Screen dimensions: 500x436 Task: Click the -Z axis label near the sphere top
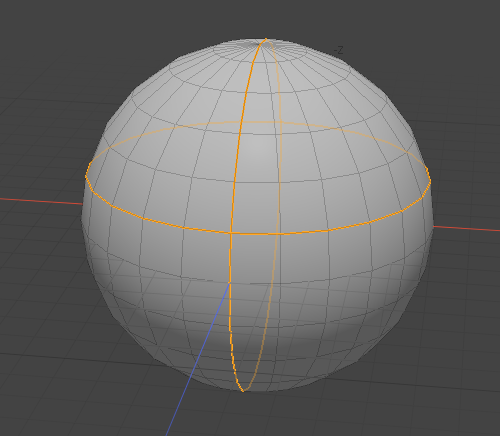(339, 50)
